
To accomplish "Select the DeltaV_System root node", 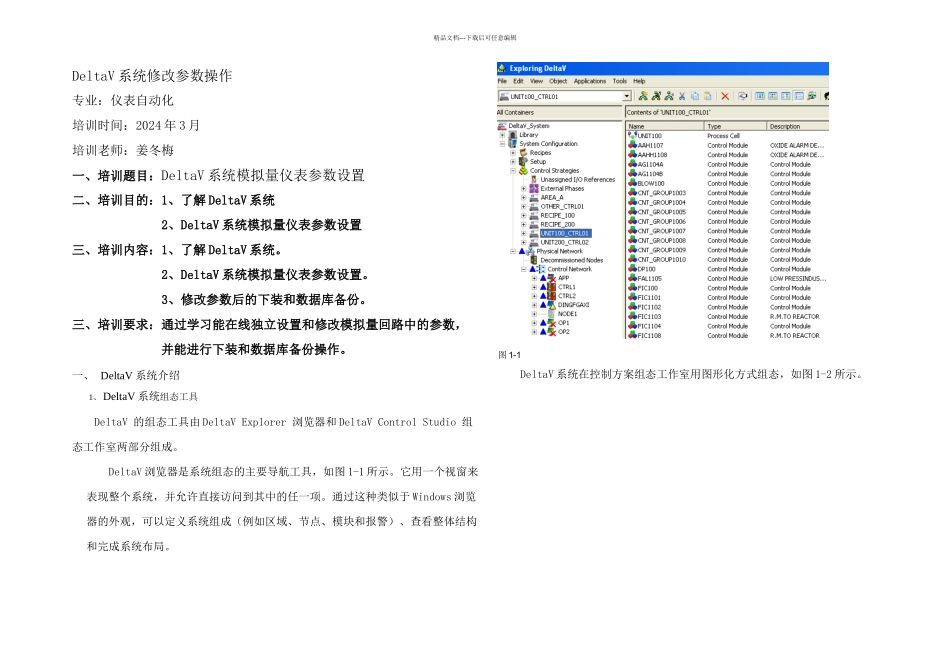I will (529, 126).
